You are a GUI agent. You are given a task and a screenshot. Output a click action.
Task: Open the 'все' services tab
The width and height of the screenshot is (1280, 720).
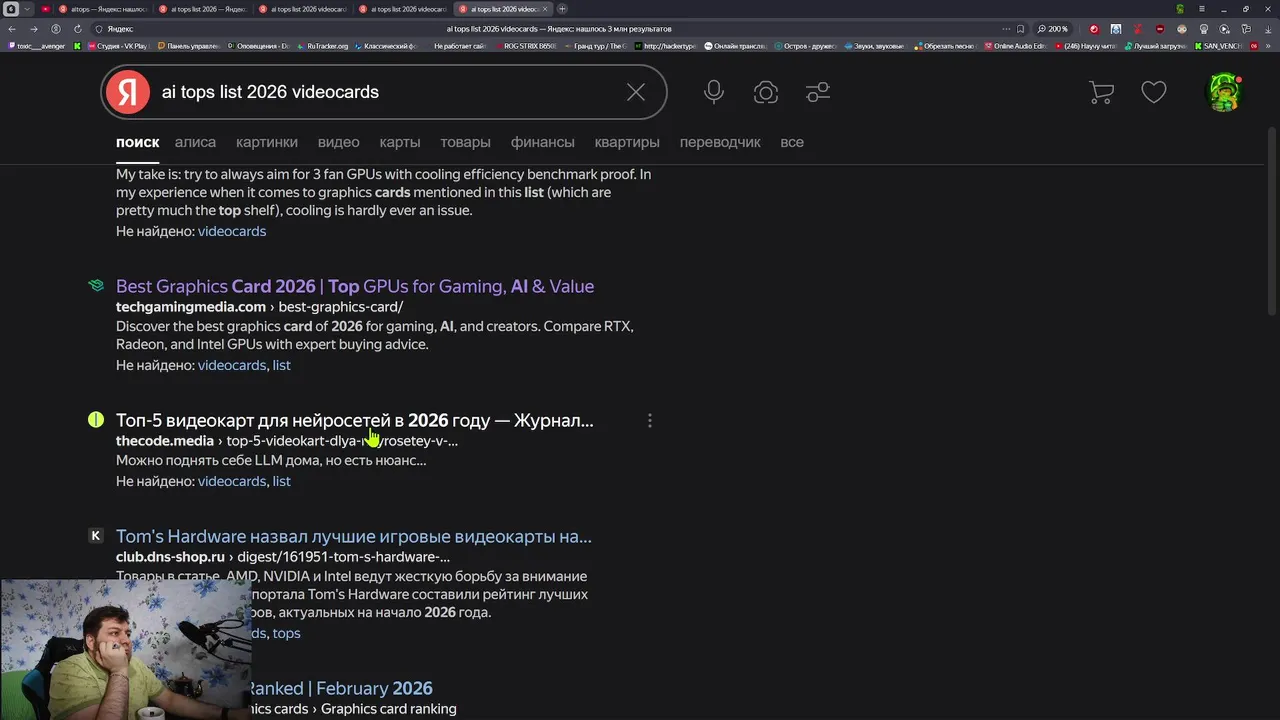[x=792, y=142]
